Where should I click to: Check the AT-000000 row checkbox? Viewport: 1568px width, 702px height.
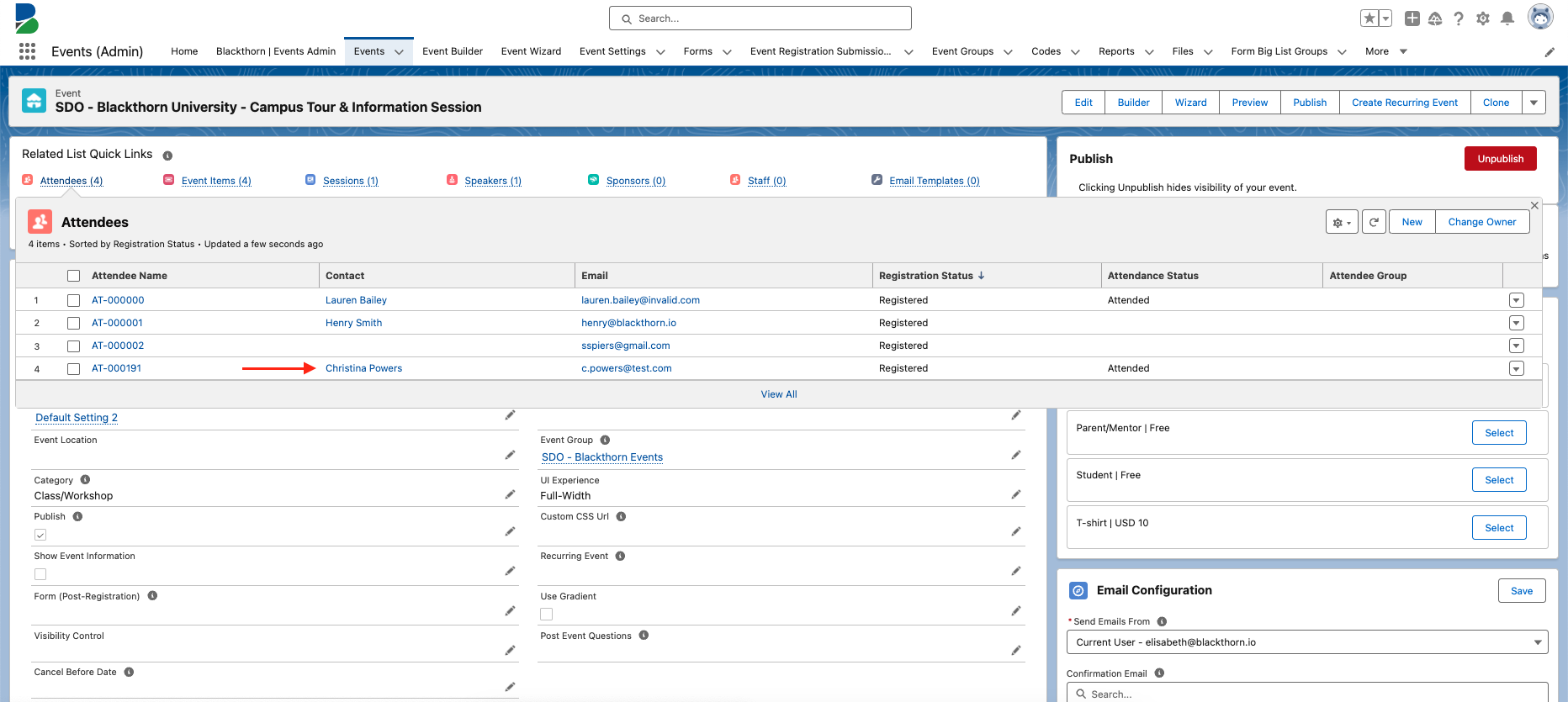74,300
